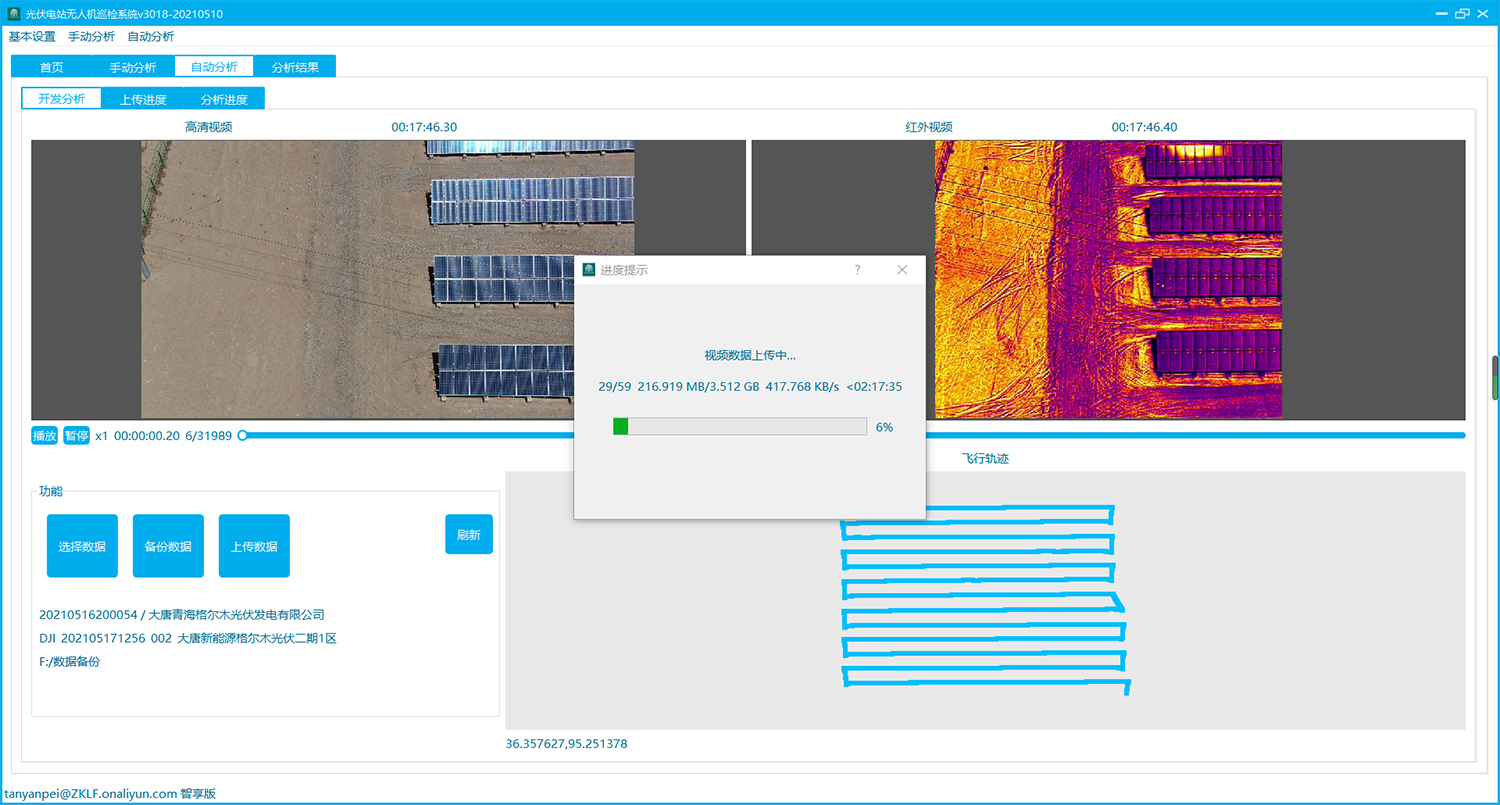Go to the 分析结果 tab
The width and height of the screenshot is (1500, 805).
click(295, 67)
